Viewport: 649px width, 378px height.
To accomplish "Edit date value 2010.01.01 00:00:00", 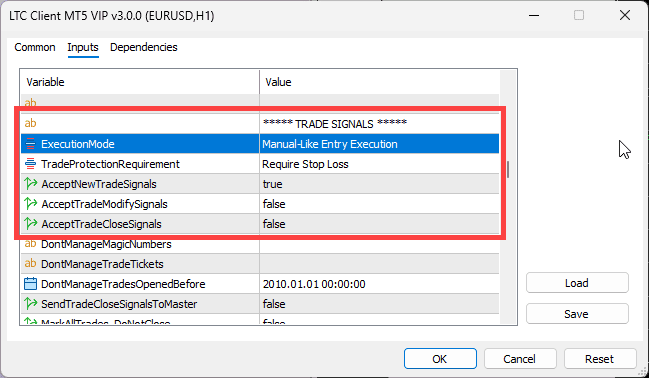I will (x=314, y=284).
